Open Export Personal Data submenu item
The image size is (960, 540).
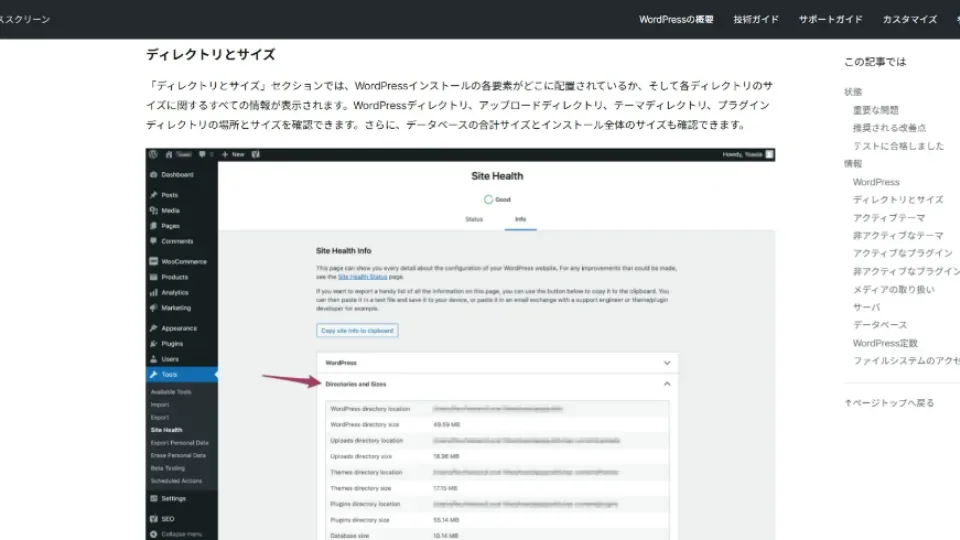(x=179, y=443)
